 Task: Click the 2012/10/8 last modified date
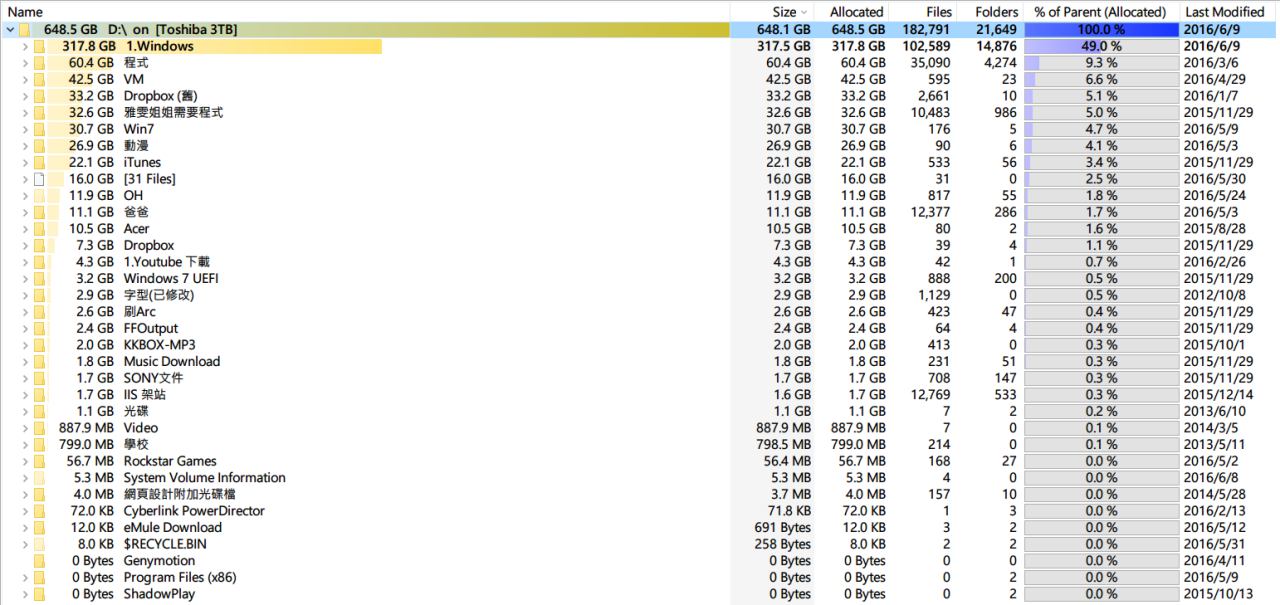[1215, 295]
